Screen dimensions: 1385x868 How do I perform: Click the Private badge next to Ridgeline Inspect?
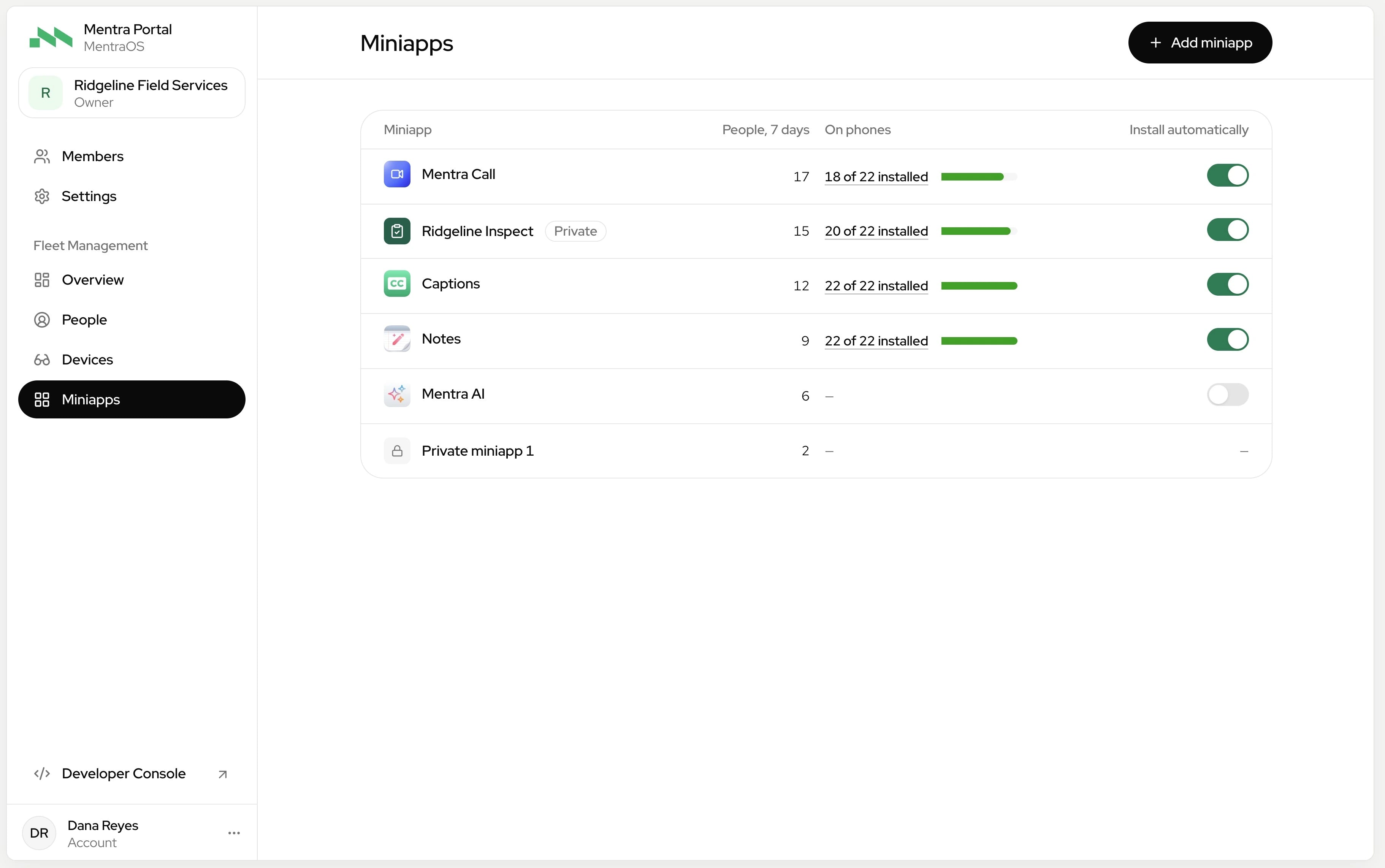click(x=575, y=231)
